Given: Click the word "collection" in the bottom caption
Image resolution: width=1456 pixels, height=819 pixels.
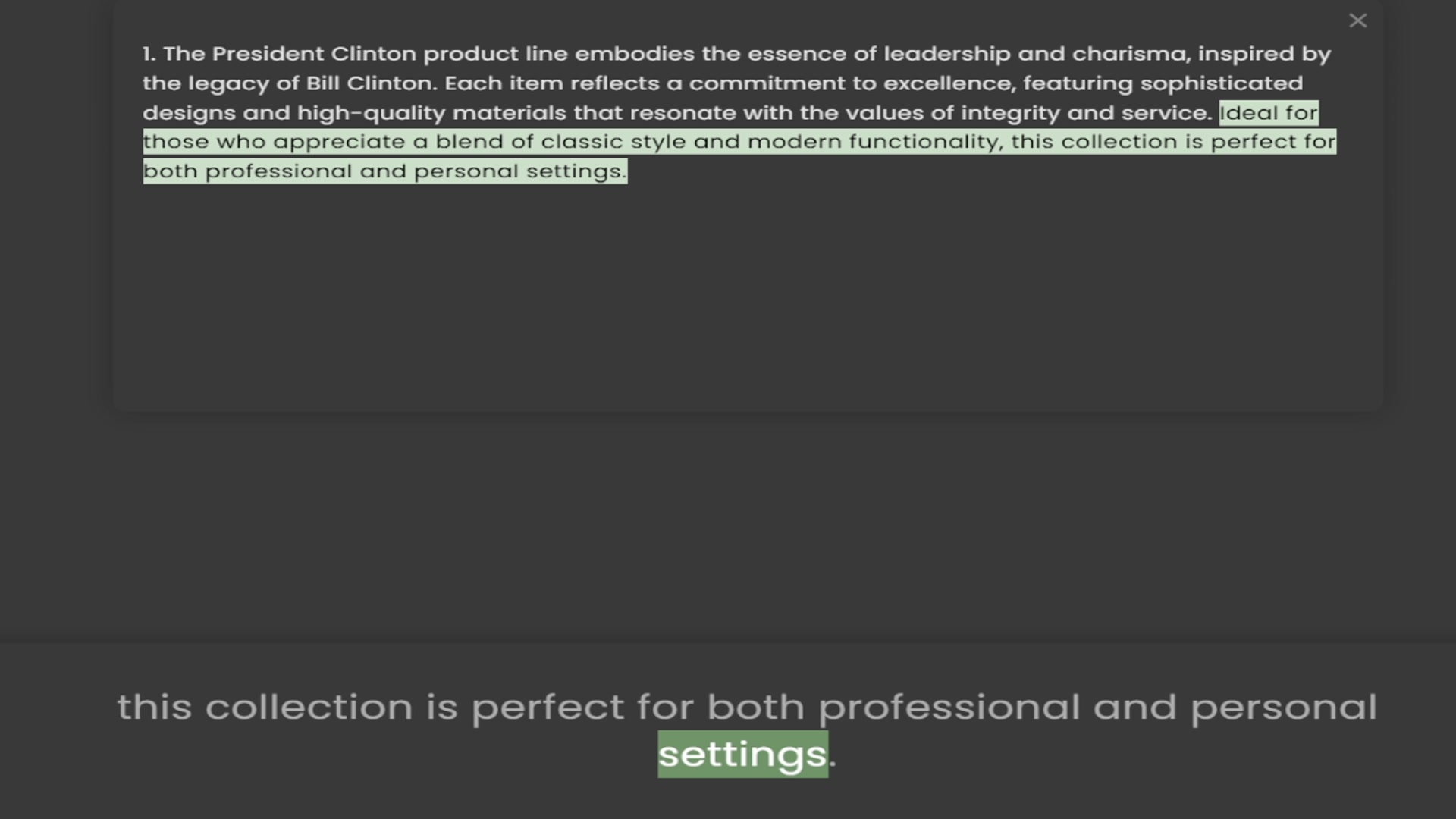Looking at the screenshot, I should 309,707.
